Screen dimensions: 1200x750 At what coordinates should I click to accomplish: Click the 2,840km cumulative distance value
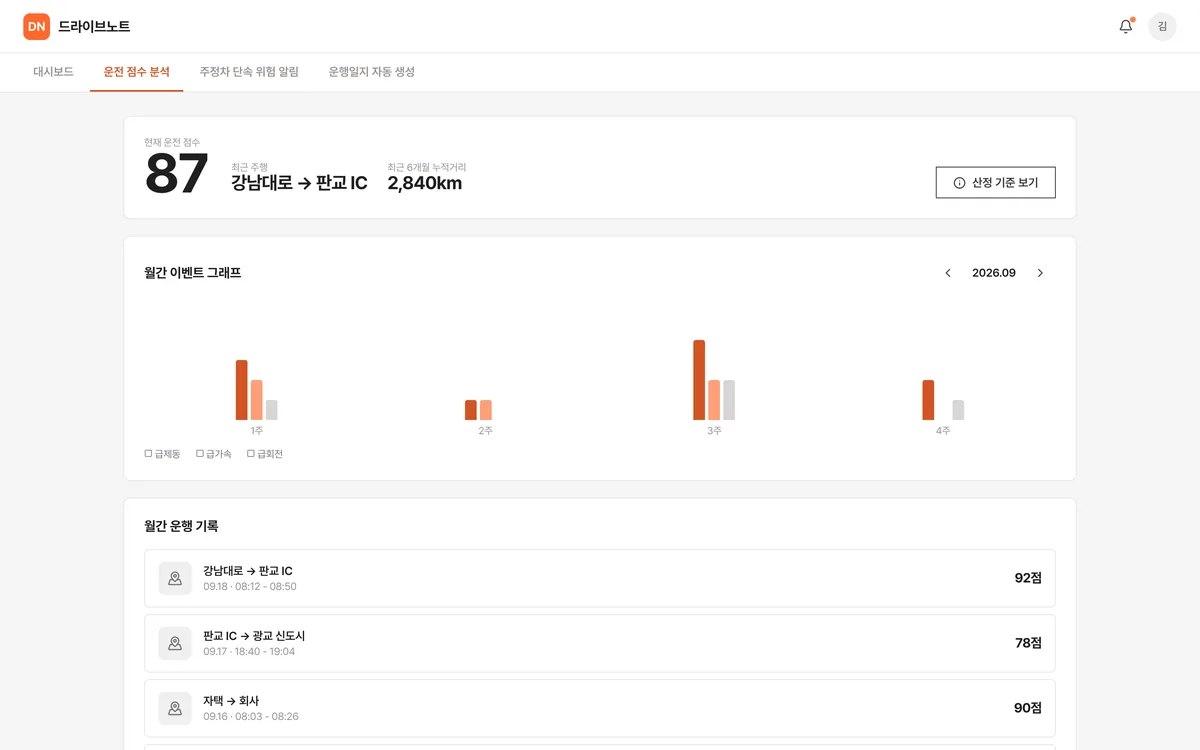[x=425, y=183]
